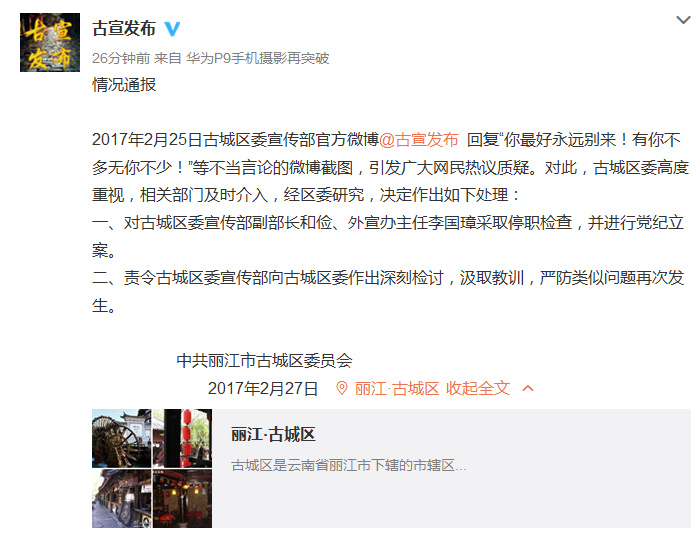Viewport: 699px width, 538px height.
Task: Open the dim restaurant interior thumbnail
Action: pos(182,498)
